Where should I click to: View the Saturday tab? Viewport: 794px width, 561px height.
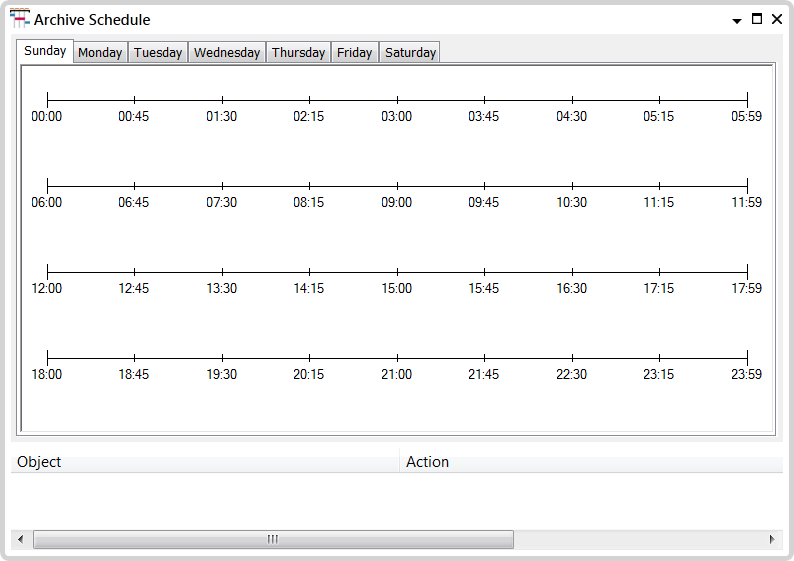coord(410,53)
